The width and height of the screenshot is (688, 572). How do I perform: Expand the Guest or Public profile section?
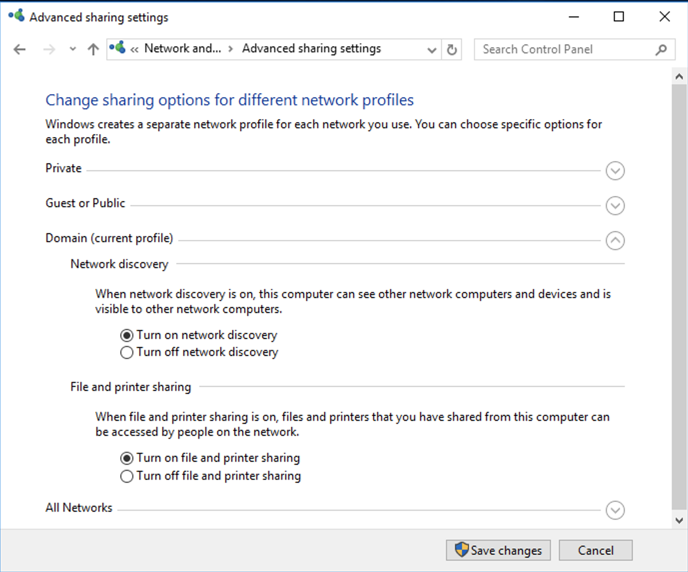point(616,205)
